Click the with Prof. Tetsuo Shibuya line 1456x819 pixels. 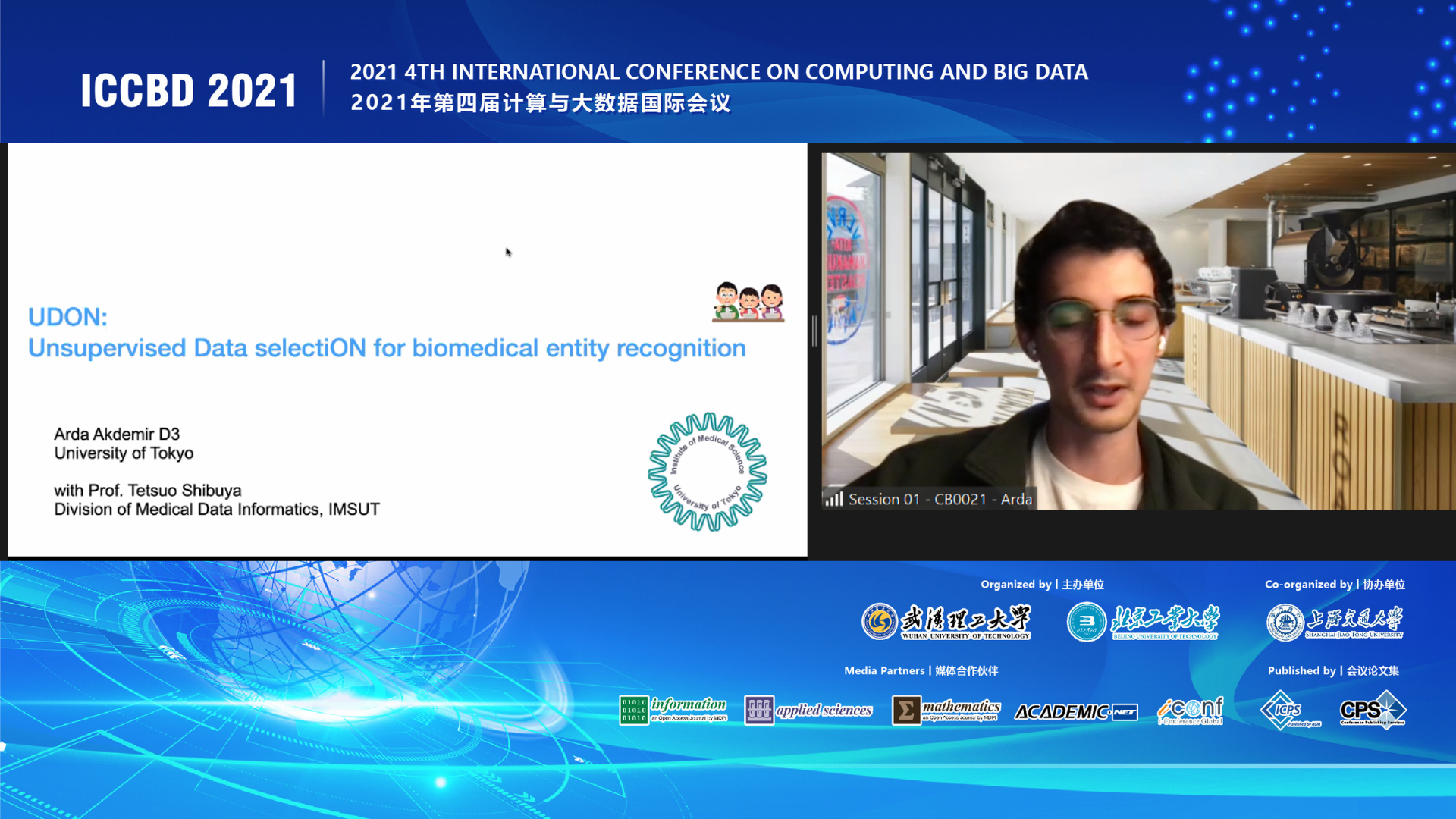(148, 491)
